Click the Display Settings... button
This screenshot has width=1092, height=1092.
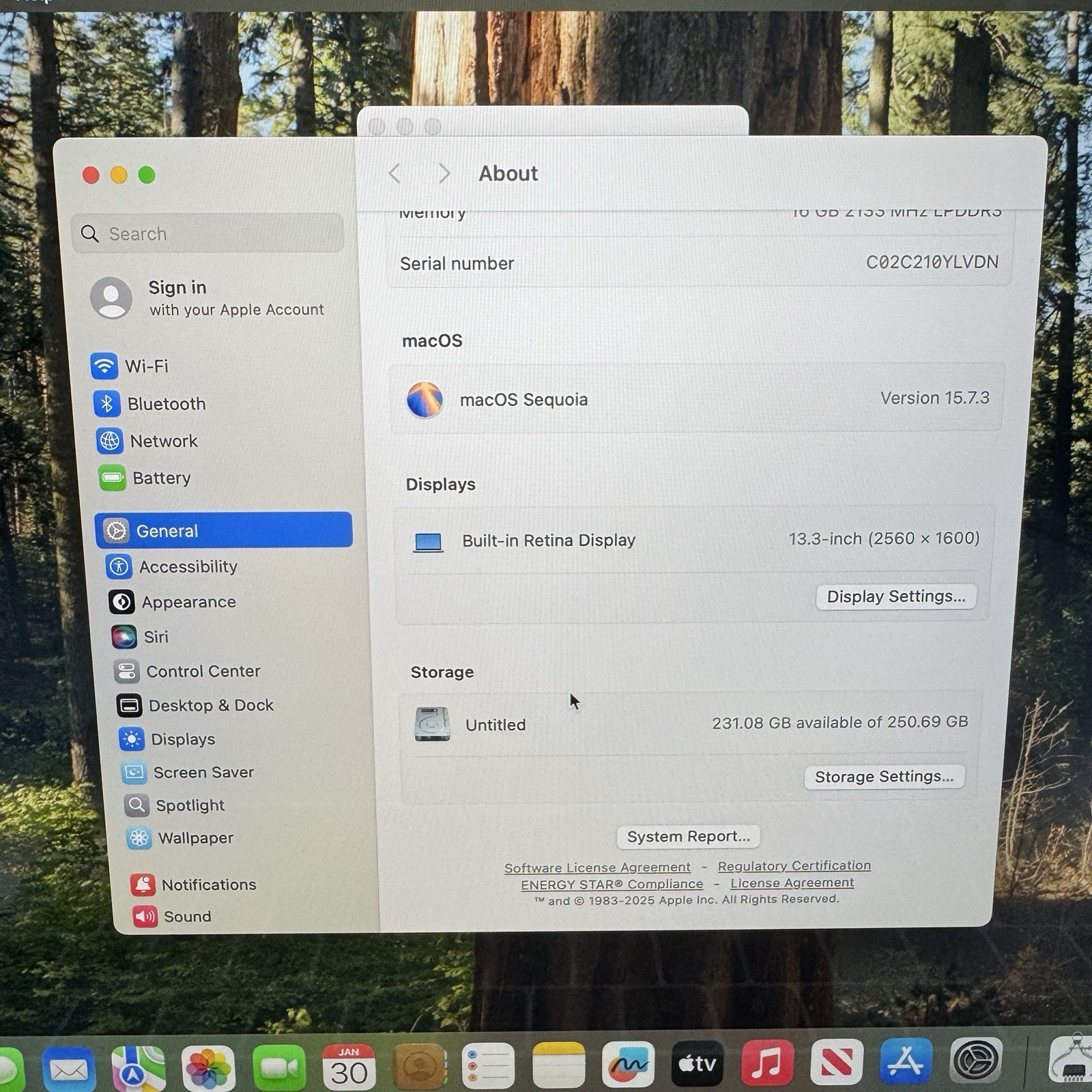(x=896, y=597)
